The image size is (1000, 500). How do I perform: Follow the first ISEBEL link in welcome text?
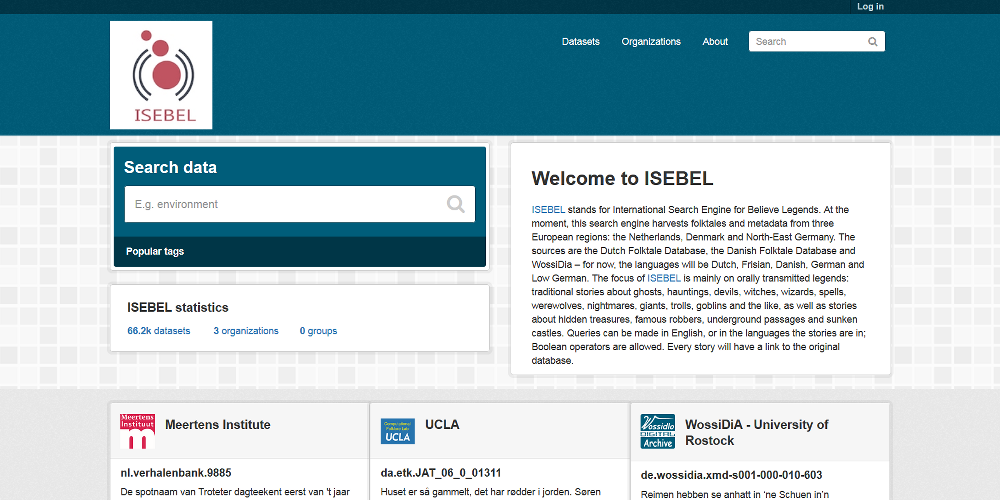(548, 209)
